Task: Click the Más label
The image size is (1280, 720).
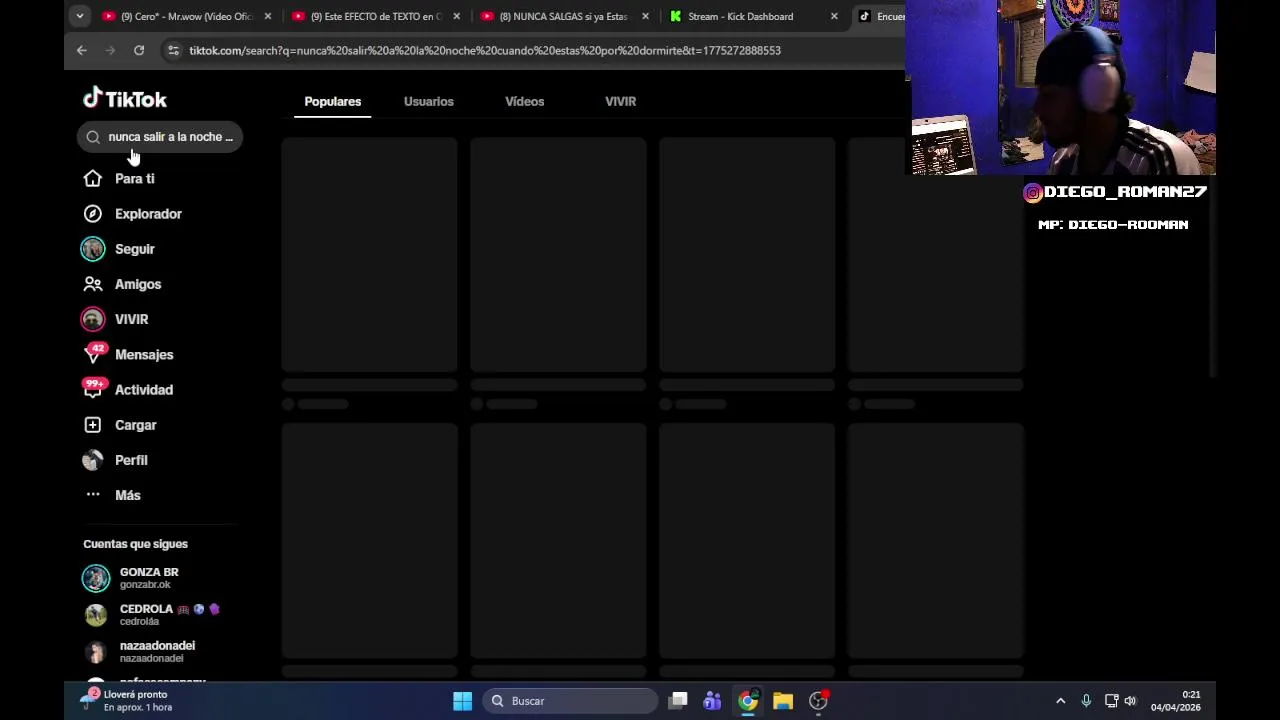Action: tap(128, 495)
